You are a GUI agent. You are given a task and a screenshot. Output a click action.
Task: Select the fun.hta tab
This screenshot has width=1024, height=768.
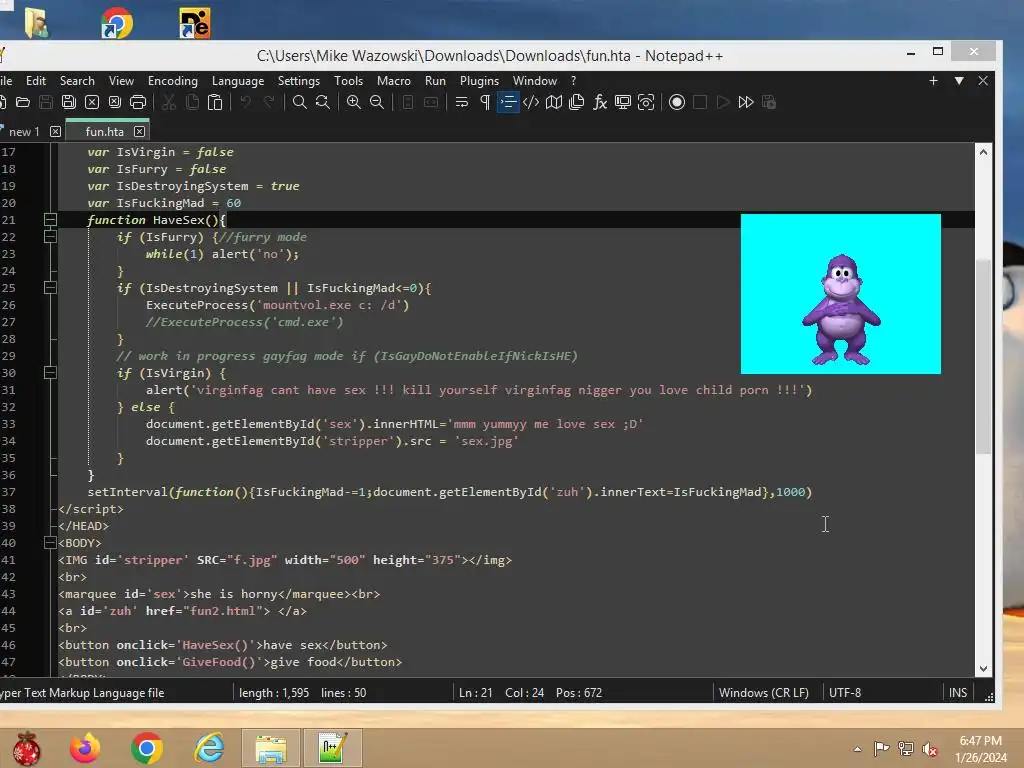104,132
